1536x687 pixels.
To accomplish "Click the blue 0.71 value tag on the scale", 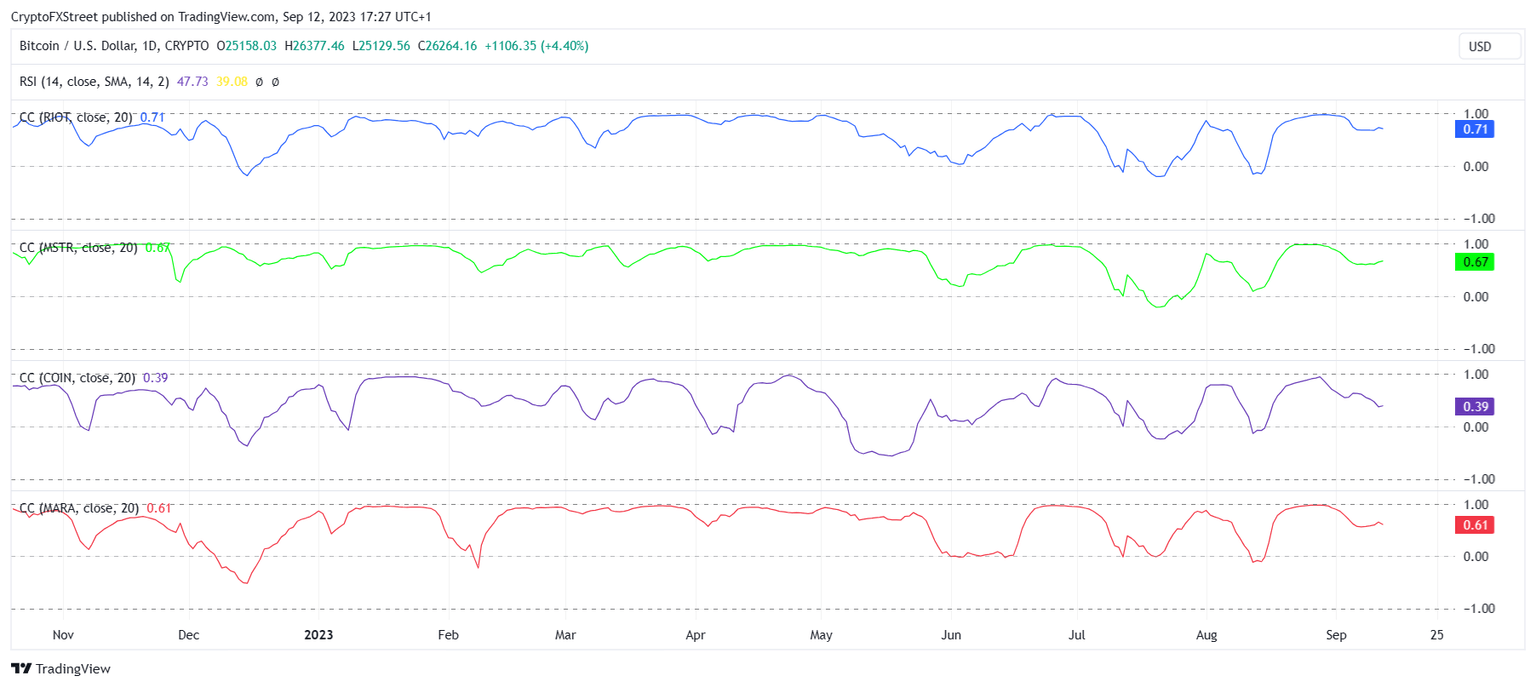I will (x=1475, y=129).
